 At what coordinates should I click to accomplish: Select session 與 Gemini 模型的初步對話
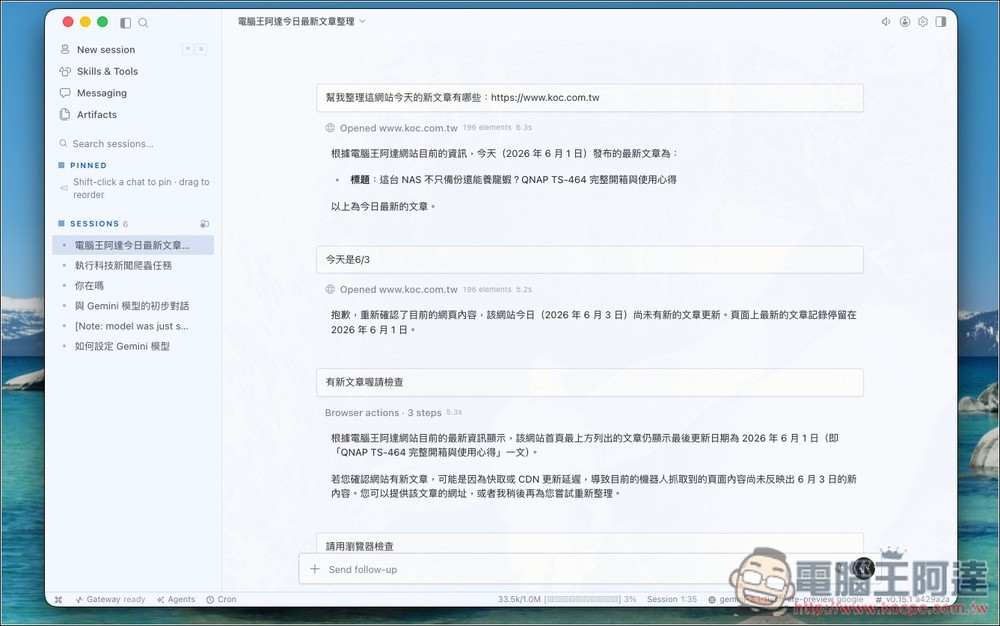[x=133, y=306]
